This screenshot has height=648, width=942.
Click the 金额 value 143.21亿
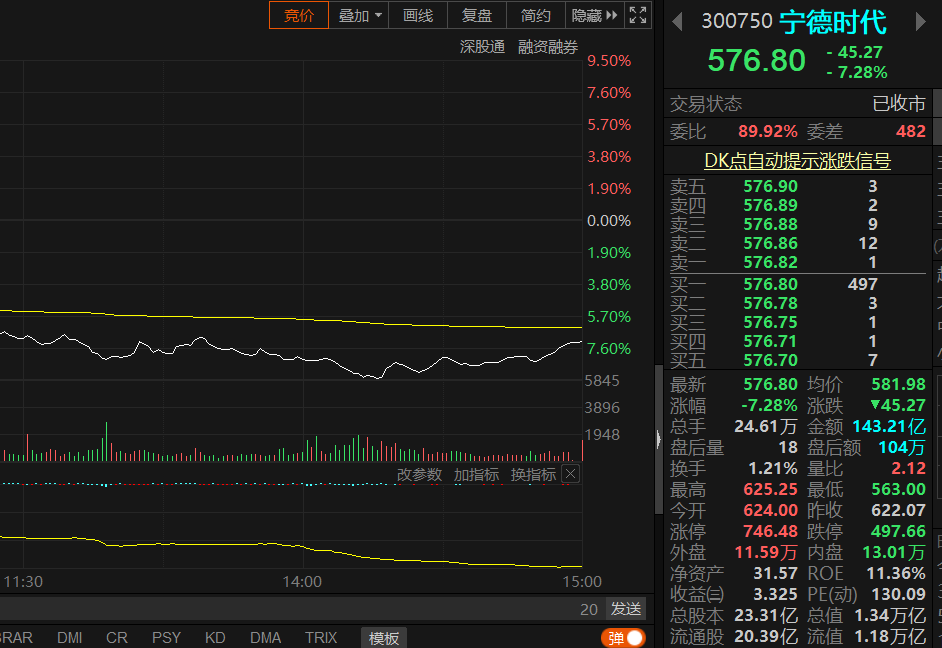[x=889, y=426]
